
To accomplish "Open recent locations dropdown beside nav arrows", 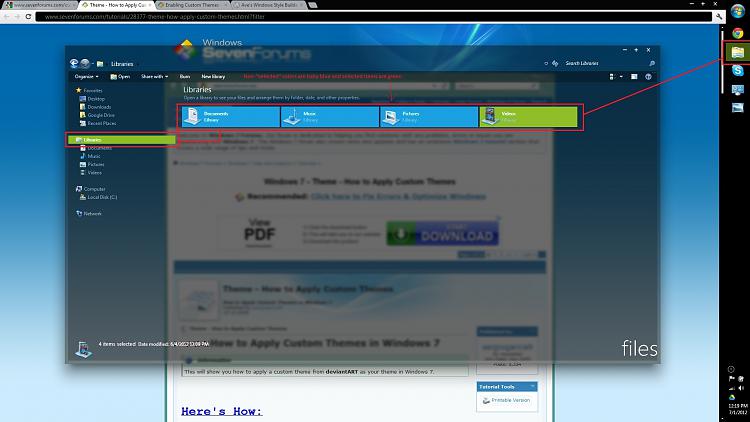I will click(x=92, y=64).
